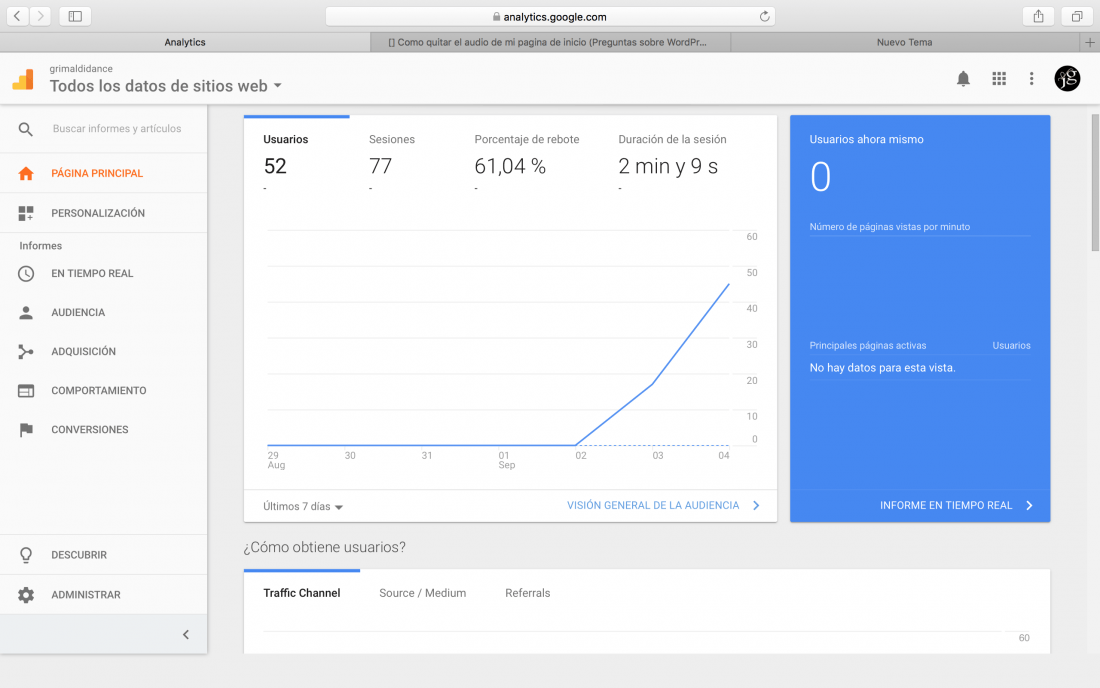
Task: Switch to the Como quitar el audio tab
Action: click(551, 42)
